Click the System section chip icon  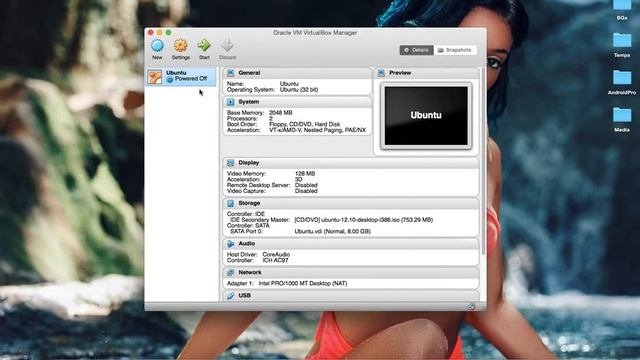231,102
